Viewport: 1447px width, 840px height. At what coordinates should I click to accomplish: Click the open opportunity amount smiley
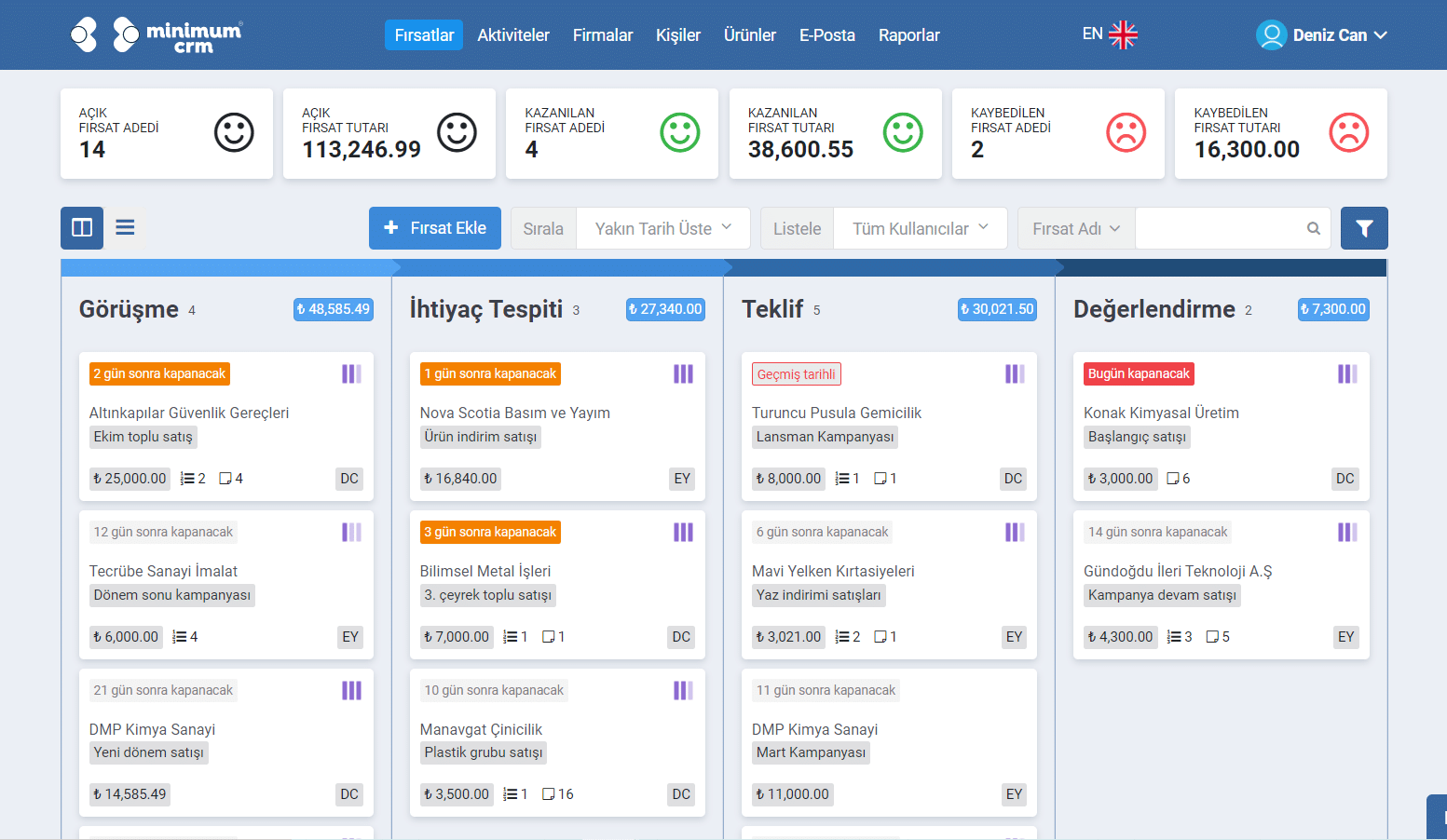pyautogui.click(x=457, y=132)
